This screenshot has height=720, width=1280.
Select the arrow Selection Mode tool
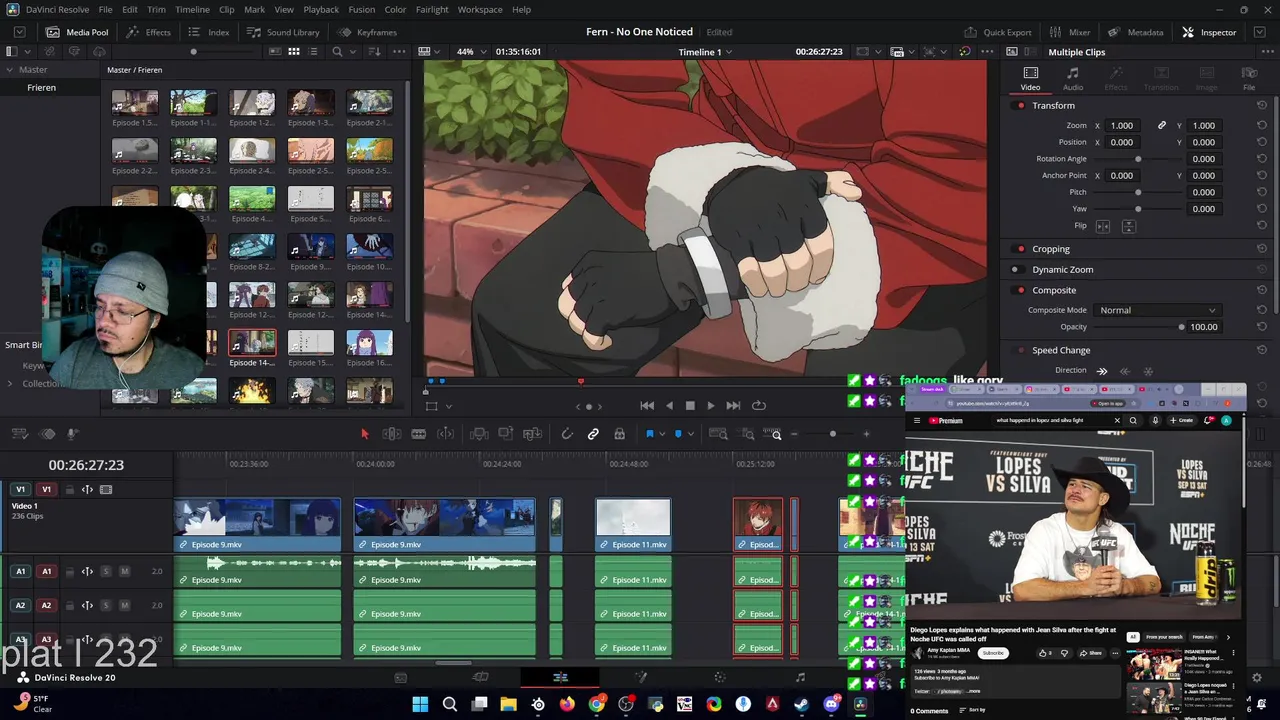364,434
